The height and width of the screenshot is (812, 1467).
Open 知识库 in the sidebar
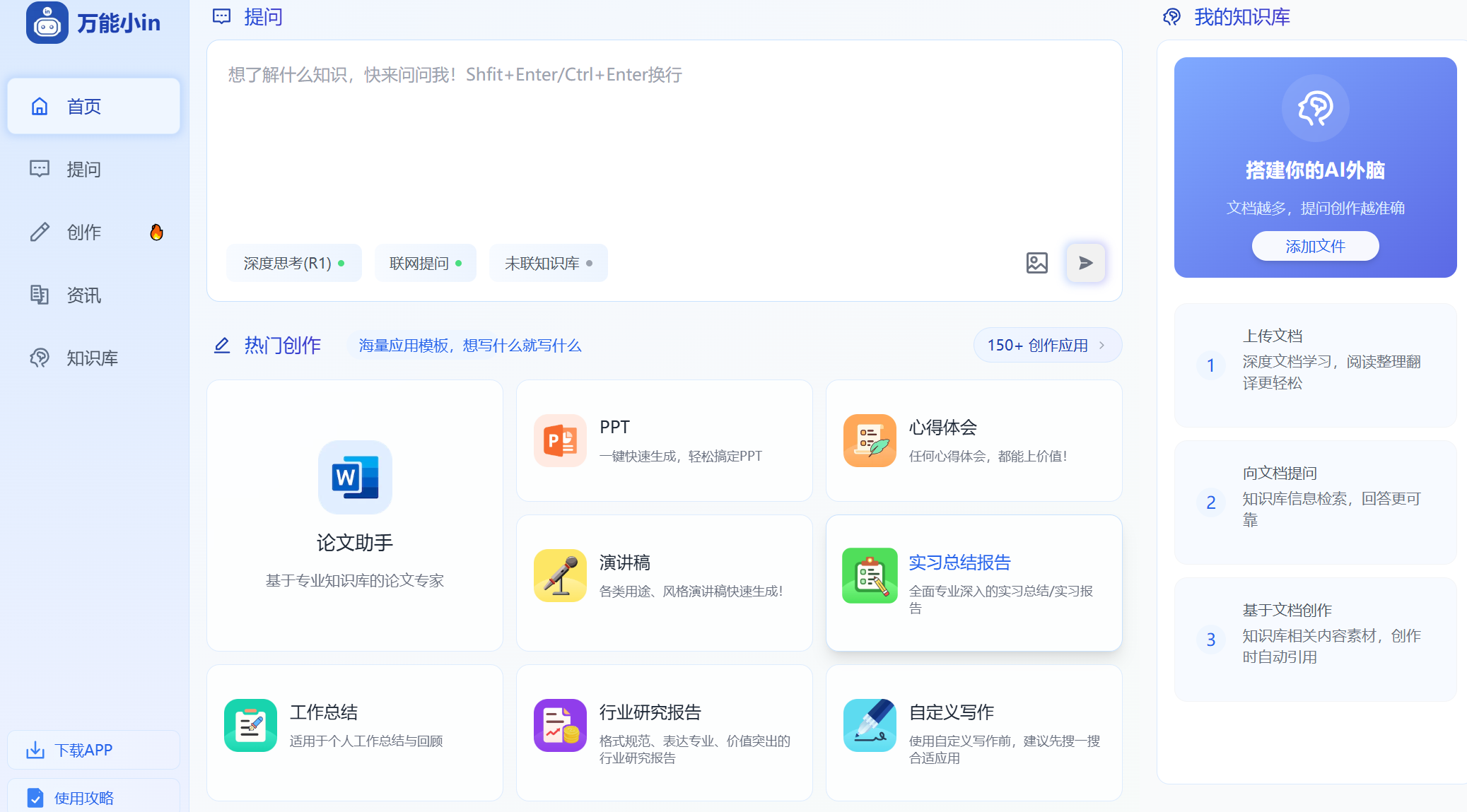click(93, 358)
